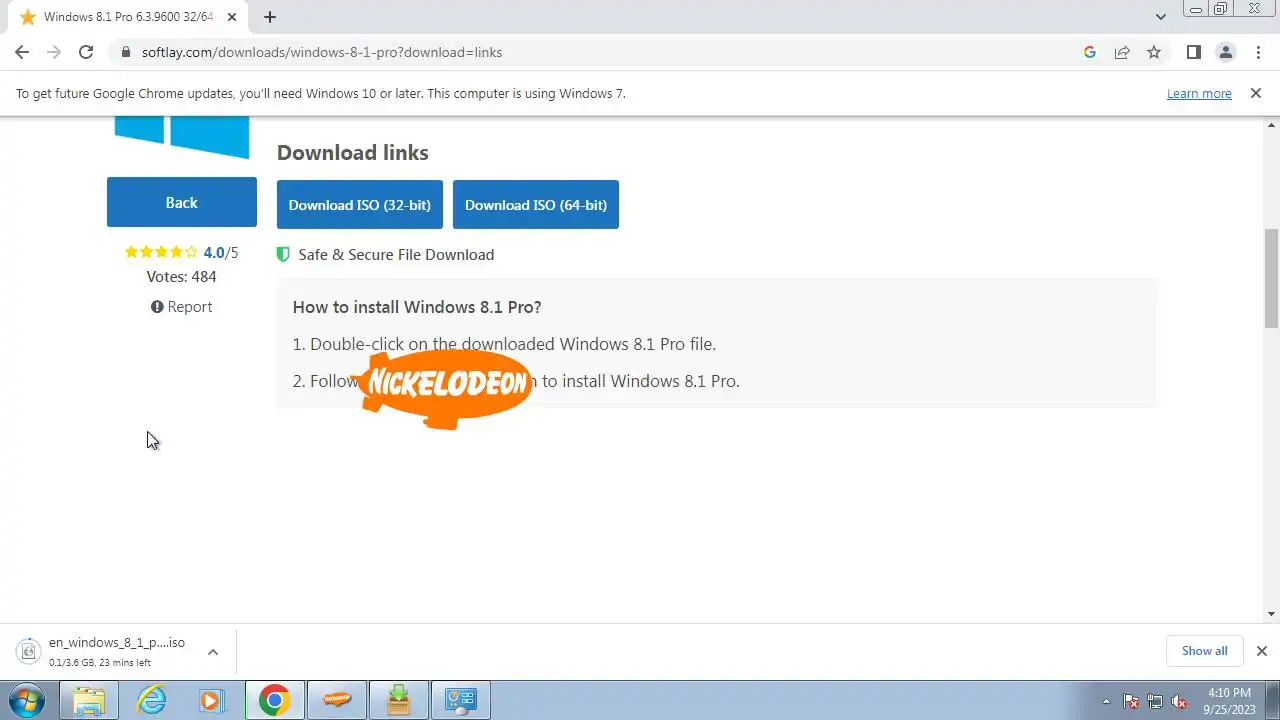Click Download ISO (64-bit)
This screenshot has height=720, width=1280.
pyautogui.click(x=536, y=204)
